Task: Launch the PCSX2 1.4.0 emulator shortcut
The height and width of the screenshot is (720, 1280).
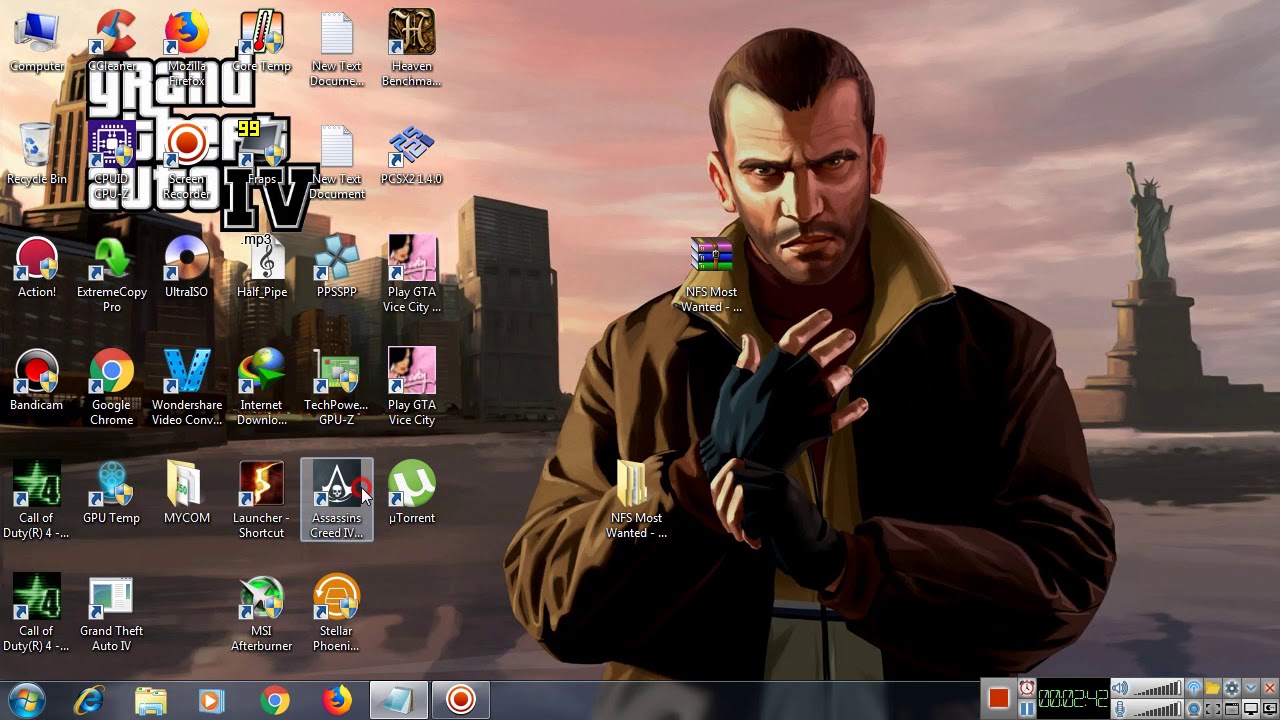Action: [x=412, y=155]
